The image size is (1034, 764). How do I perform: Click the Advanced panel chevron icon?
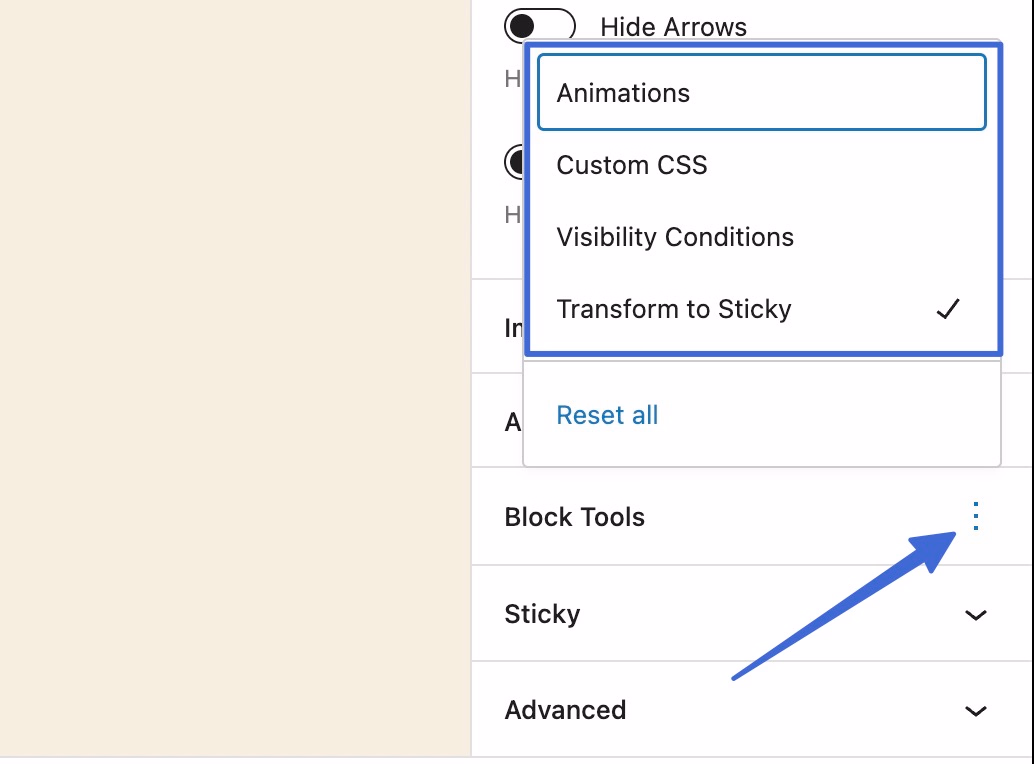point(975,711)
